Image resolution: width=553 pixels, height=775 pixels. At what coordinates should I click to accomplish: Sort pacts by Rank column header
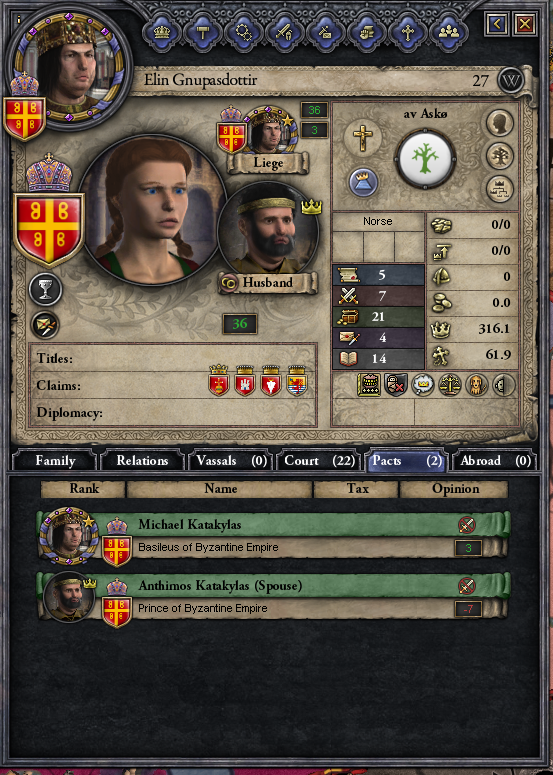[x=84, y=489]
